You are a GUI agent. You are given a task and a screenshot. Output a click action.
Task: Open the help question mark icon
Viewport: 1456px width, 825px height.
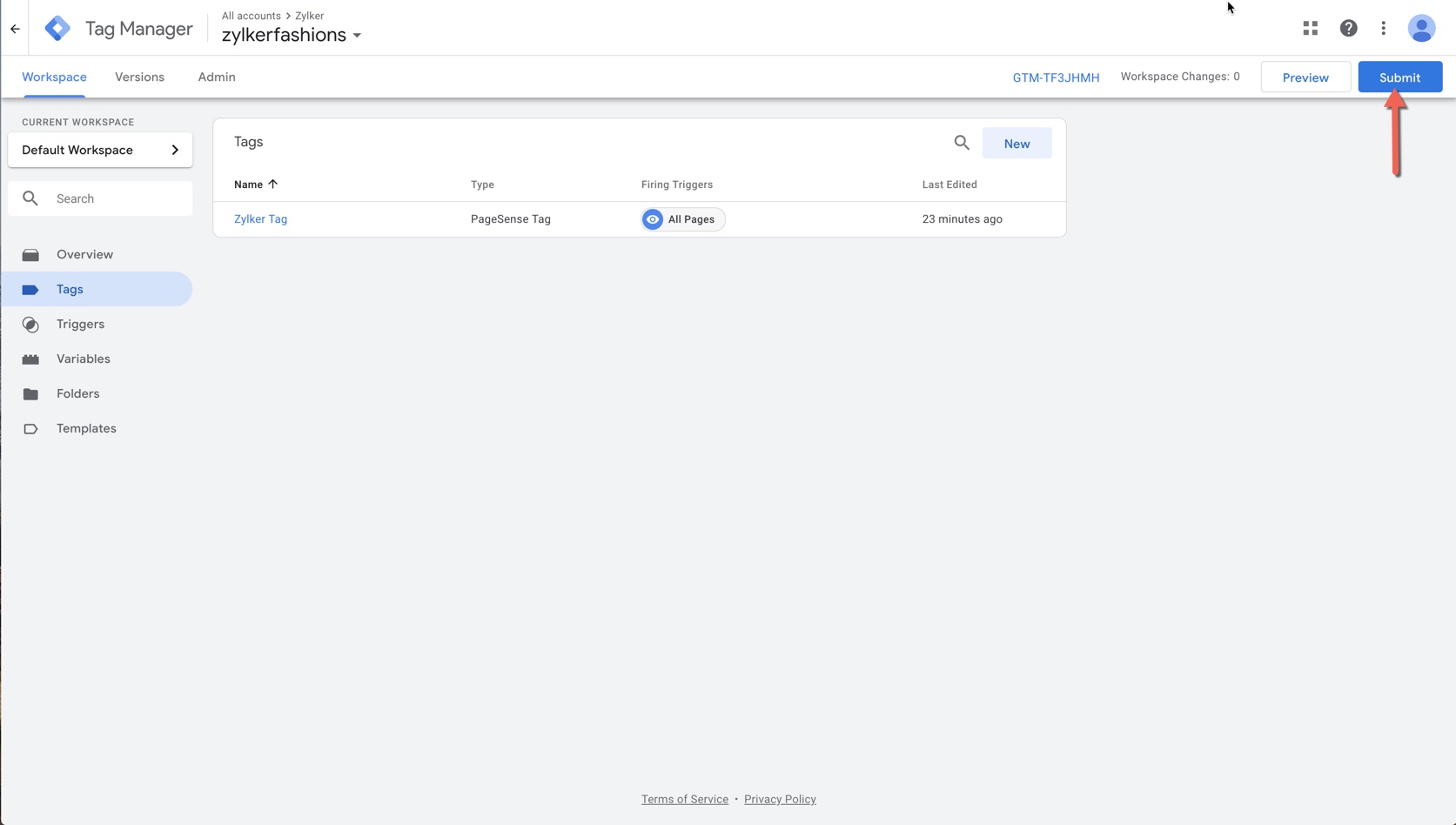tap(1348, 28)
